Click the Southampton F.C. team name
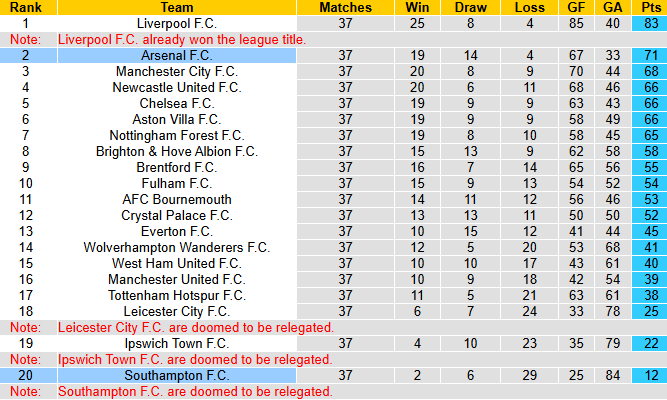This screenshot has height=400, width=667. click(x=176, y=376)
